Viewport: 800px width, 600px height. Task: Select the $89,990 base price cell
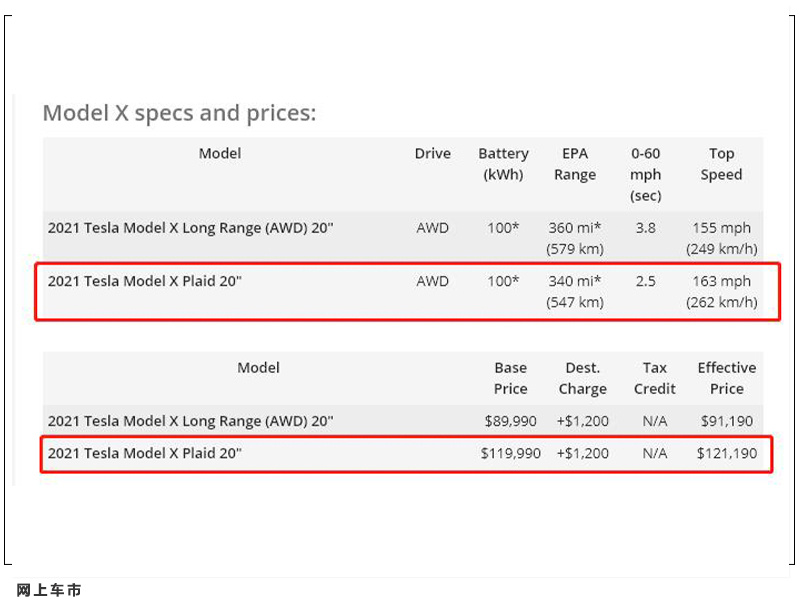[x=511, y=421]
